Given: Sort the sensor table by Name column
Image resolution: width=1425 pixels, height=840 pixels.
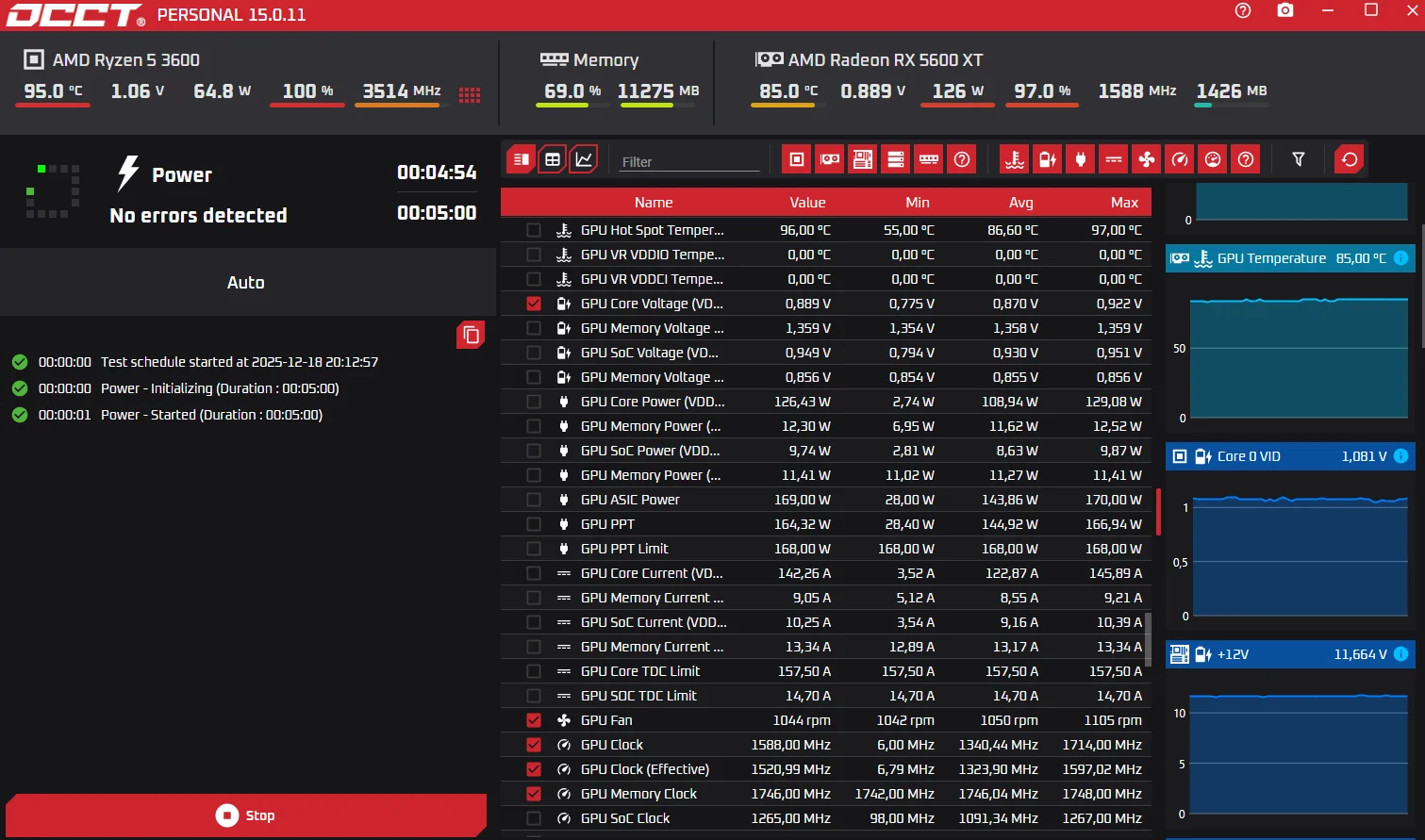Looking at the screenshot, I should click(654, 203).
